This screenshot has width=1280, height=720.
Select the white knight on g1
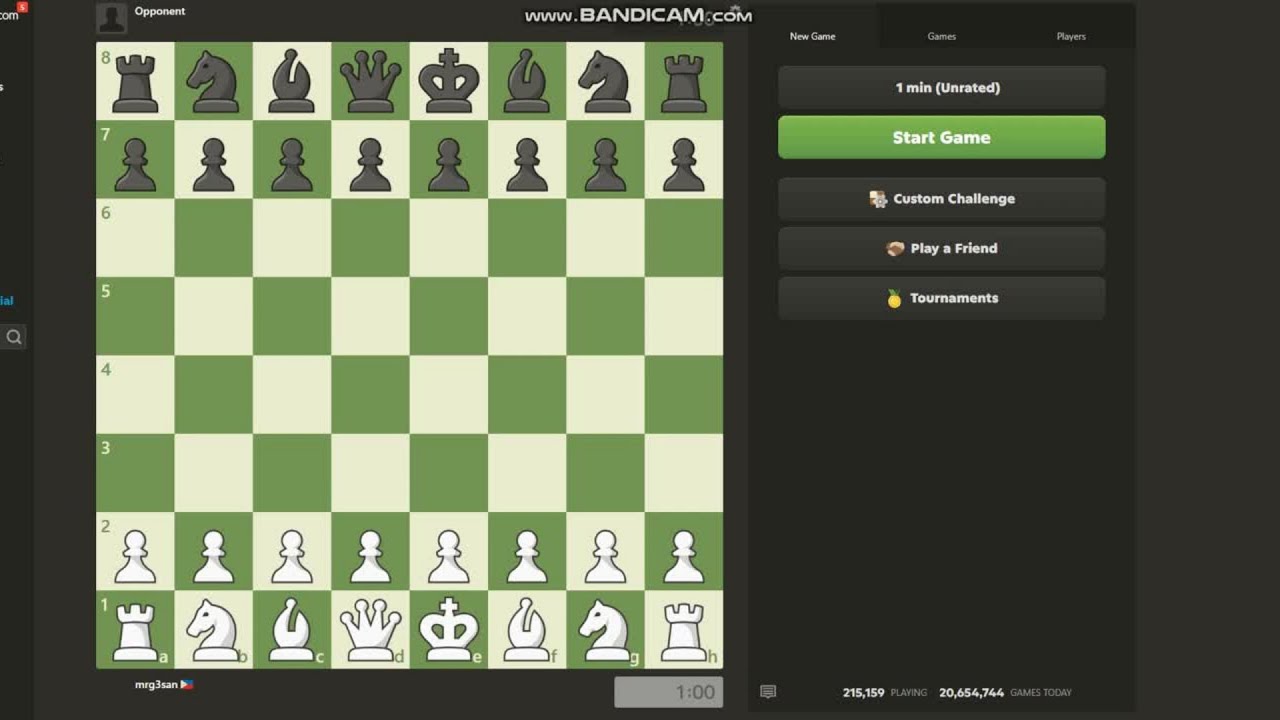pos(605,630)
